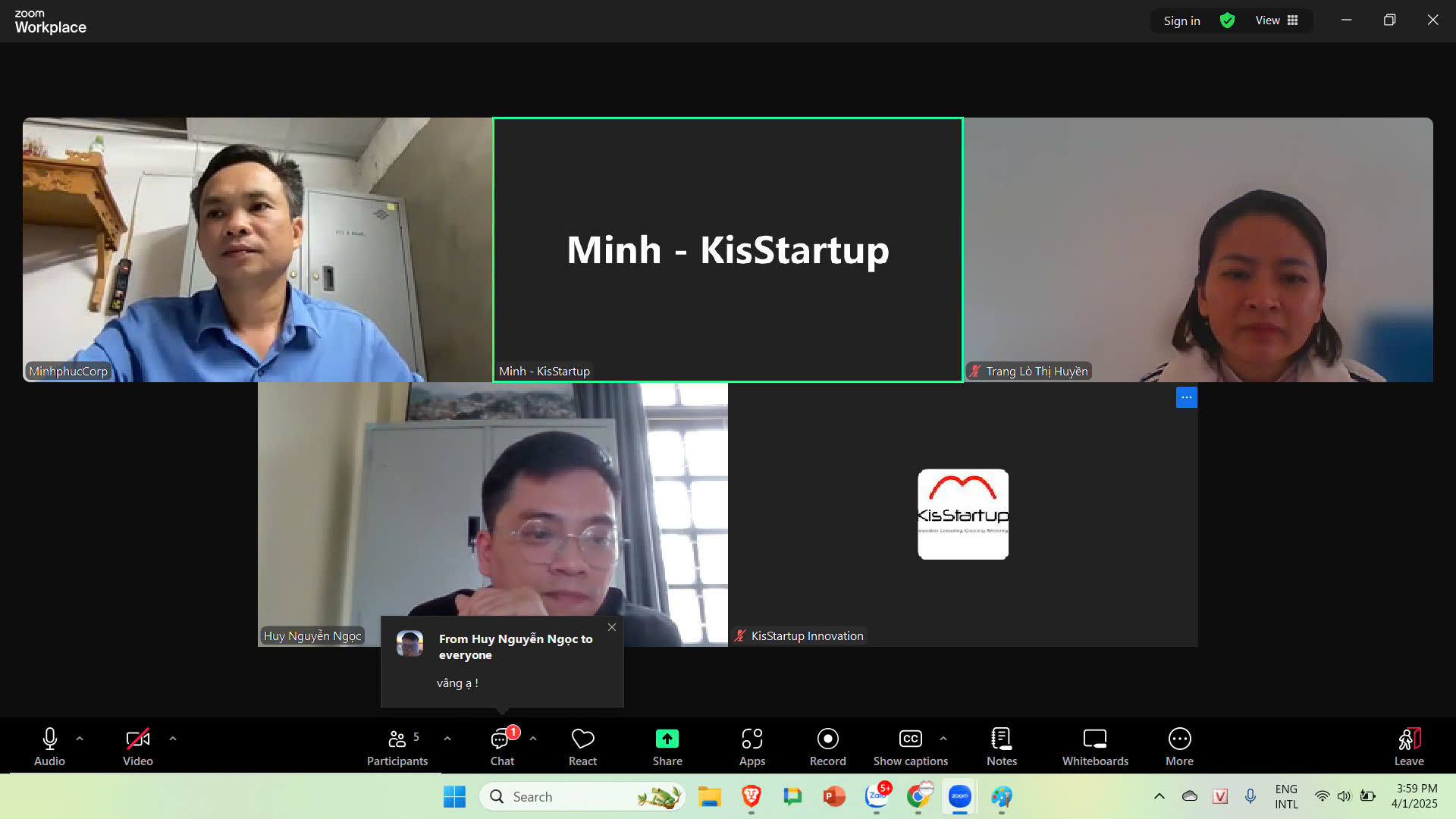Expand the video options caret
Viewport: 1456px width, 819px height.
[173, 739]
